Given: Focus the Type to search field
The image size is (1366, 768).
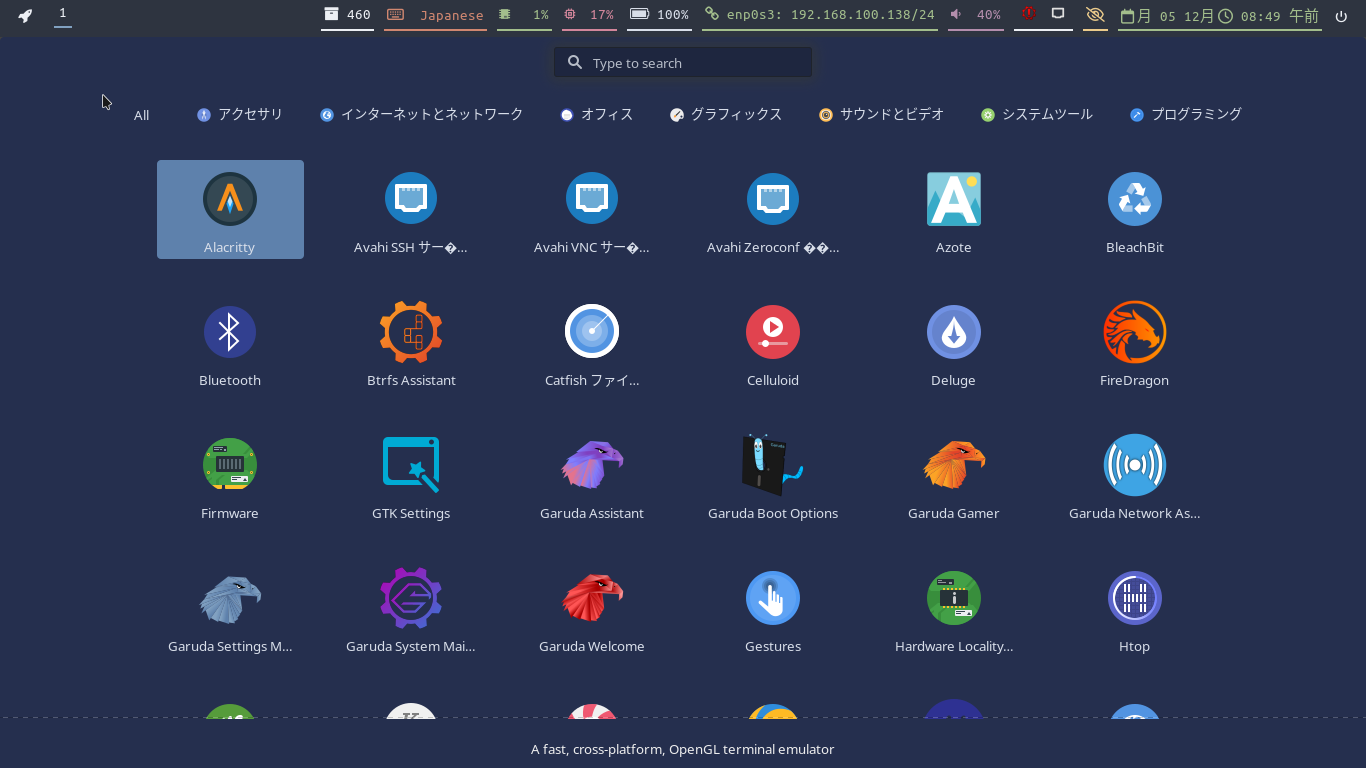Looking at the screenshot, I should [x=683, y=62].
